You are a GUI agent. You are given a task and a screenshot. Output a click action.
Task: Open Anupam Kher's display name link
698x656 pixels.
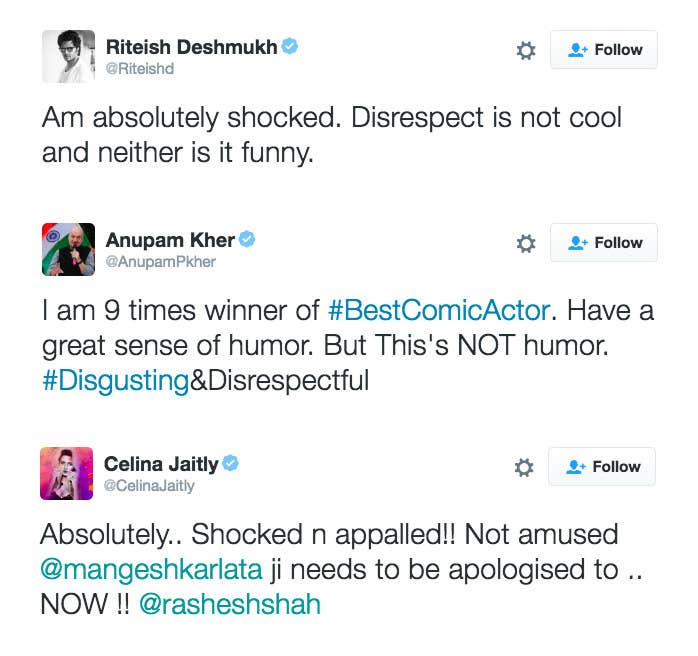(x=170, y=240)
